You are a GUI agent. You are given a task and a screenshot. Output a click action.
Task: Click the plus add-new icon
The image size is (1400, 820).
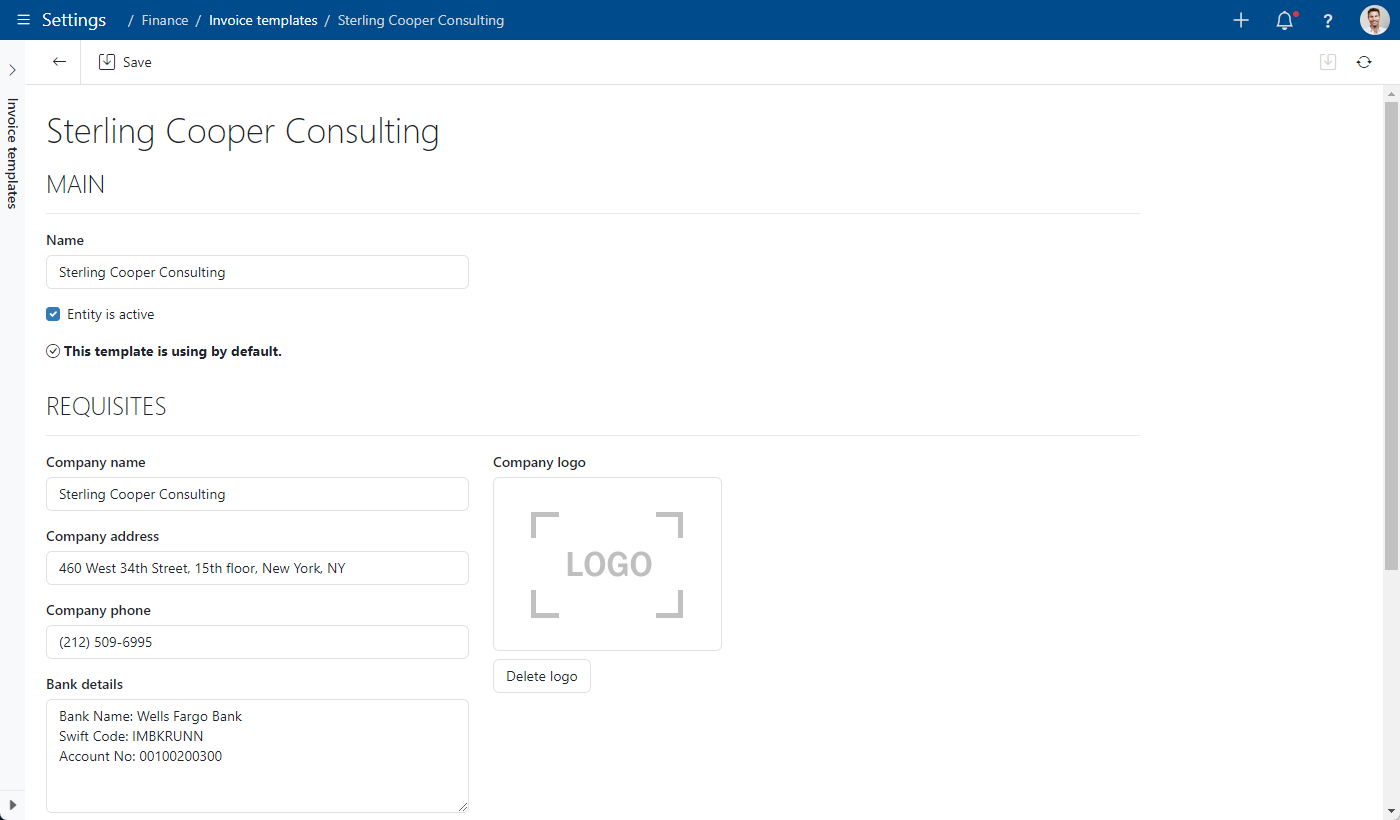pos(1241,20)
